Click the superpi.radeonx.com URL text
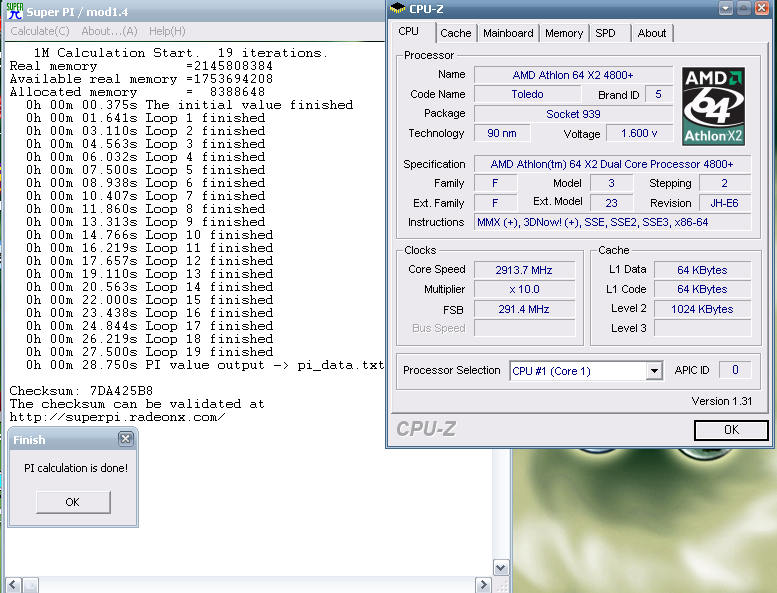 117,417
